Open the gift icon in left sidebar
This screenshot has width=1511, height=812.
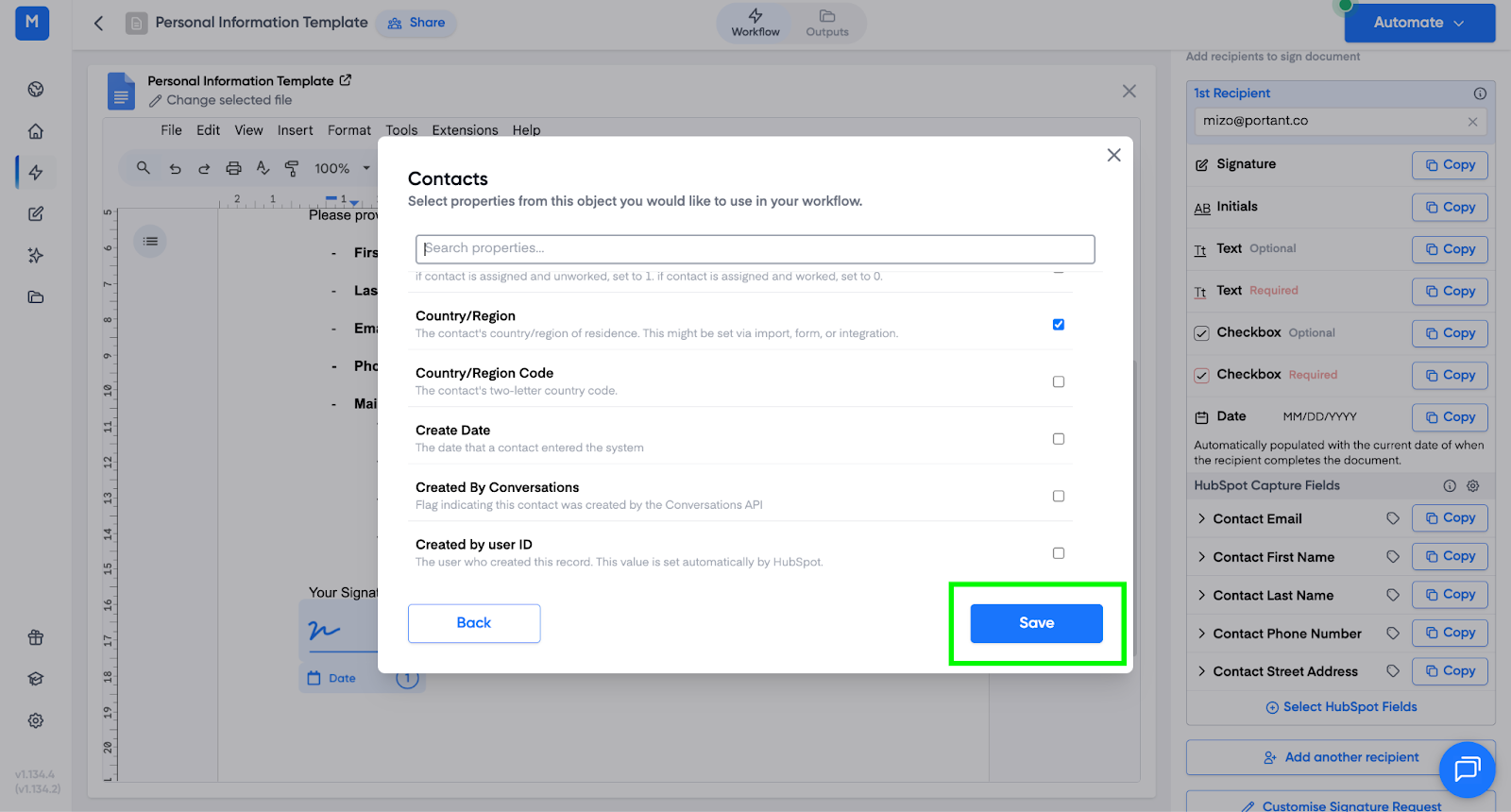36,637
